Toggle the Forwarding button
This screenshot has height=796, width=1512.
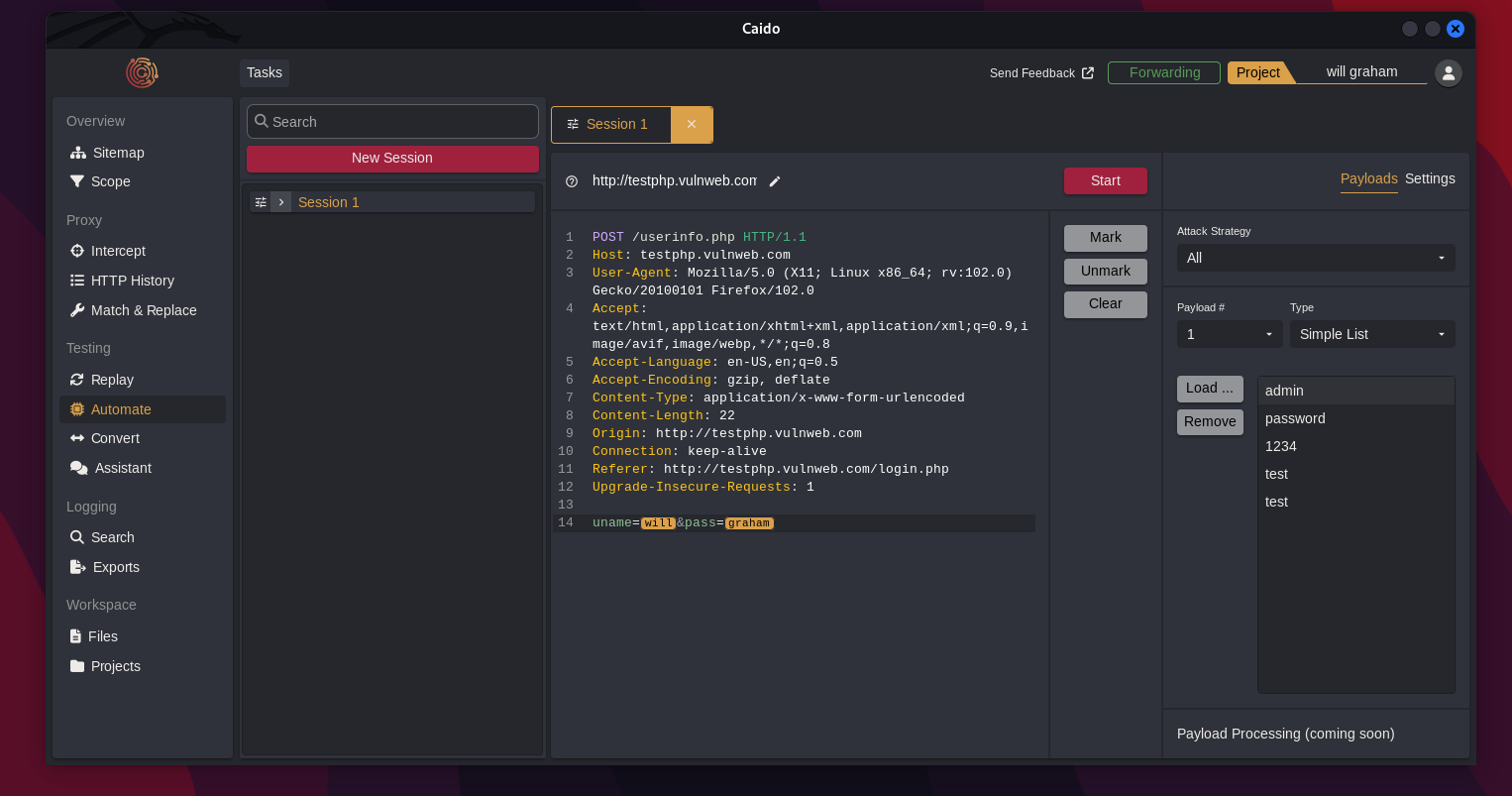(1164, 72)
